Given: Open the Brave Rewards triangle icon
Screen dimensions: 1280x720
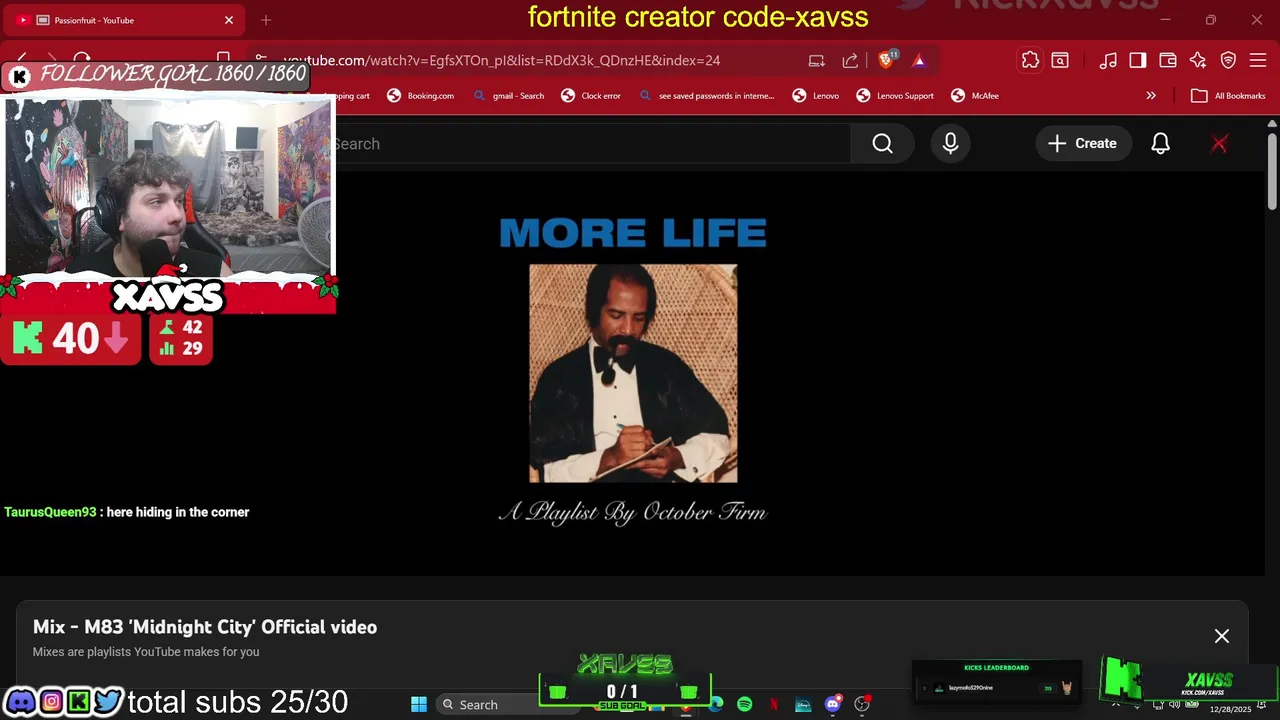Looking at the screenshot, I should (x=919, y=60).
